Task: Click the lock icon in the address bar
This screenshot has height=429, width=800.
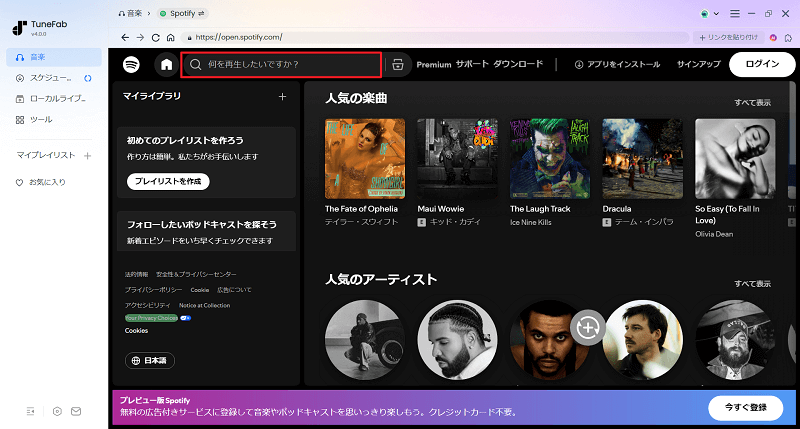Action: coord(189,38)
